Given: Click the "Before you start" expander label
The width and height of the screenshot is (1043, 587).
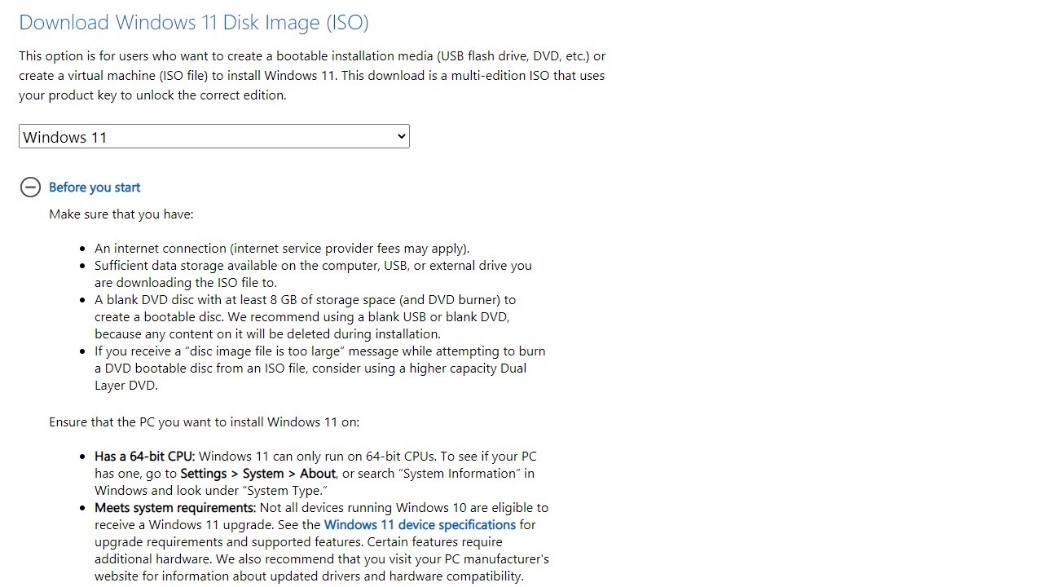Looking at the screenshot, I should pyautogui.click(x=94, y=187).
